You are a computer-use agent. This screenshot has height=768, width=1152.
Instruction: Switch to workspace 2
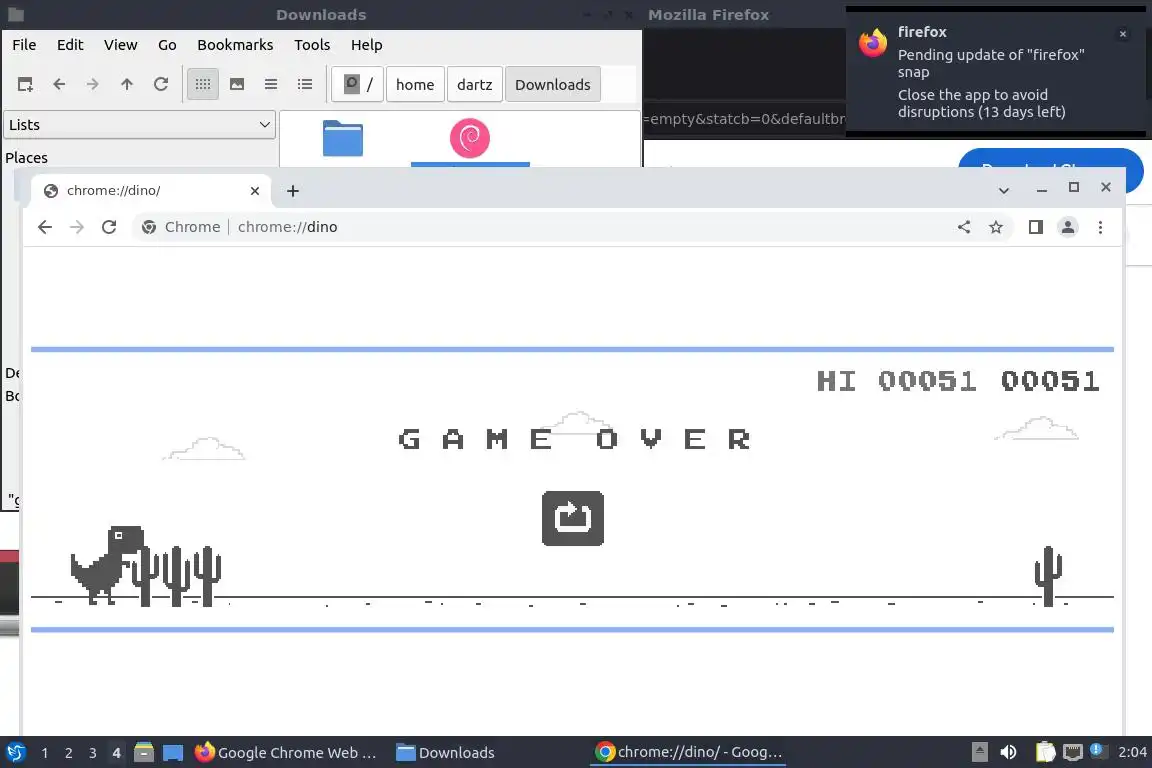pos(68,753)
